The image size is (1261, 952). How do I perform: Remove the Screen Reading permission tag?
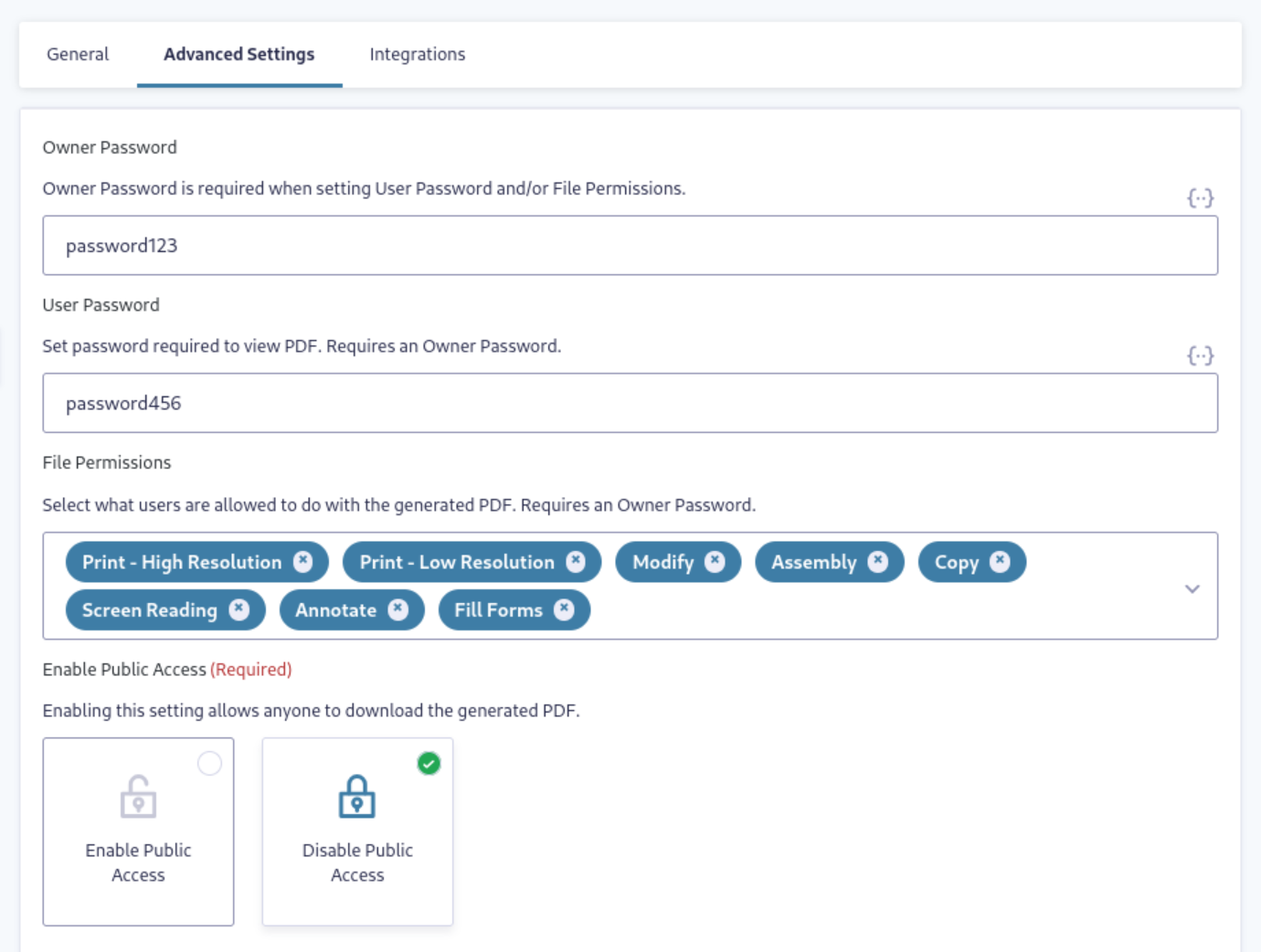pyautogui.click(x=238, y=609)
